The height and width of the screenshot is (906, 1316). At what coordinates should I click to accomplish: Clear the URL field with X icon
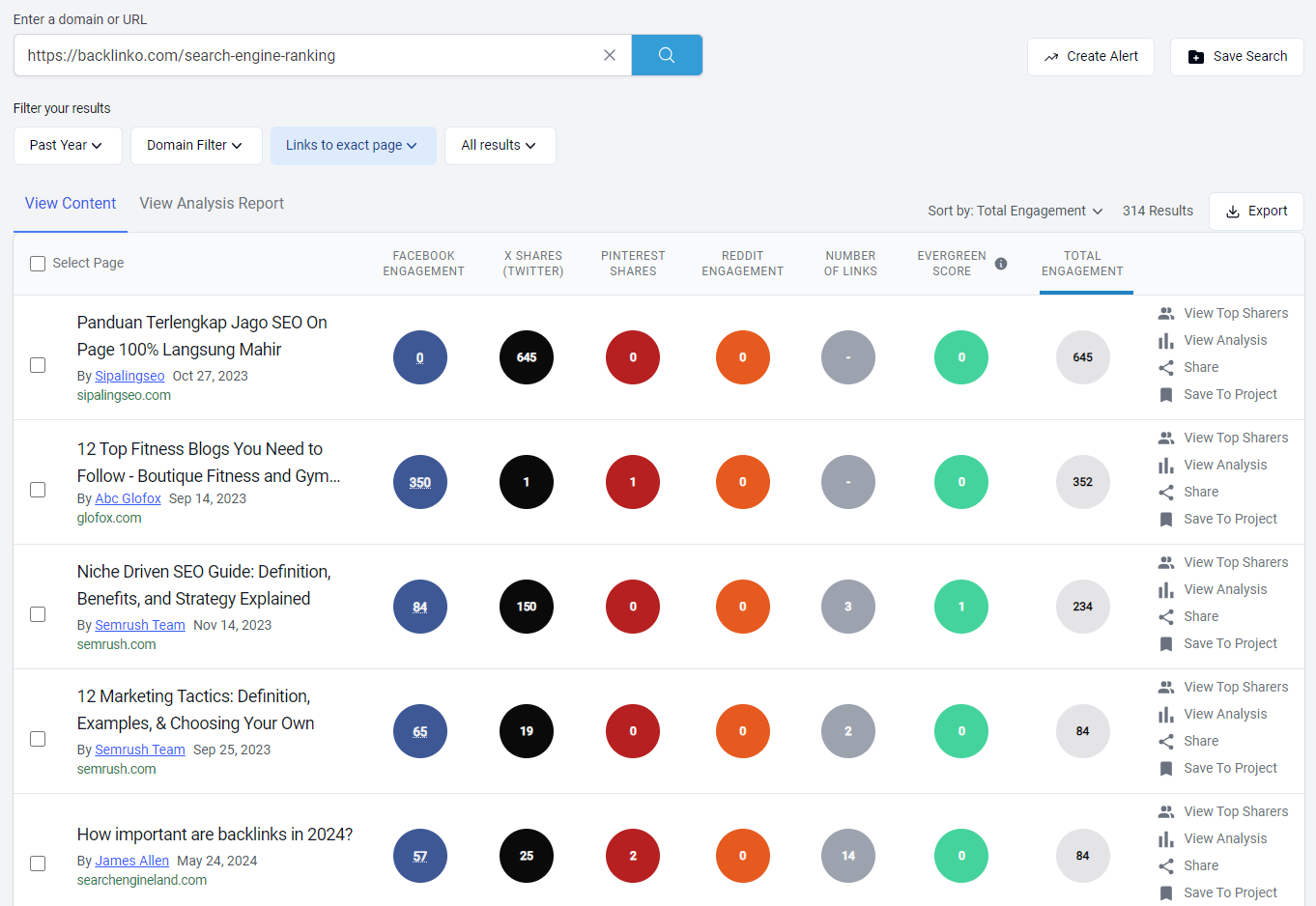tap(610, 55)
